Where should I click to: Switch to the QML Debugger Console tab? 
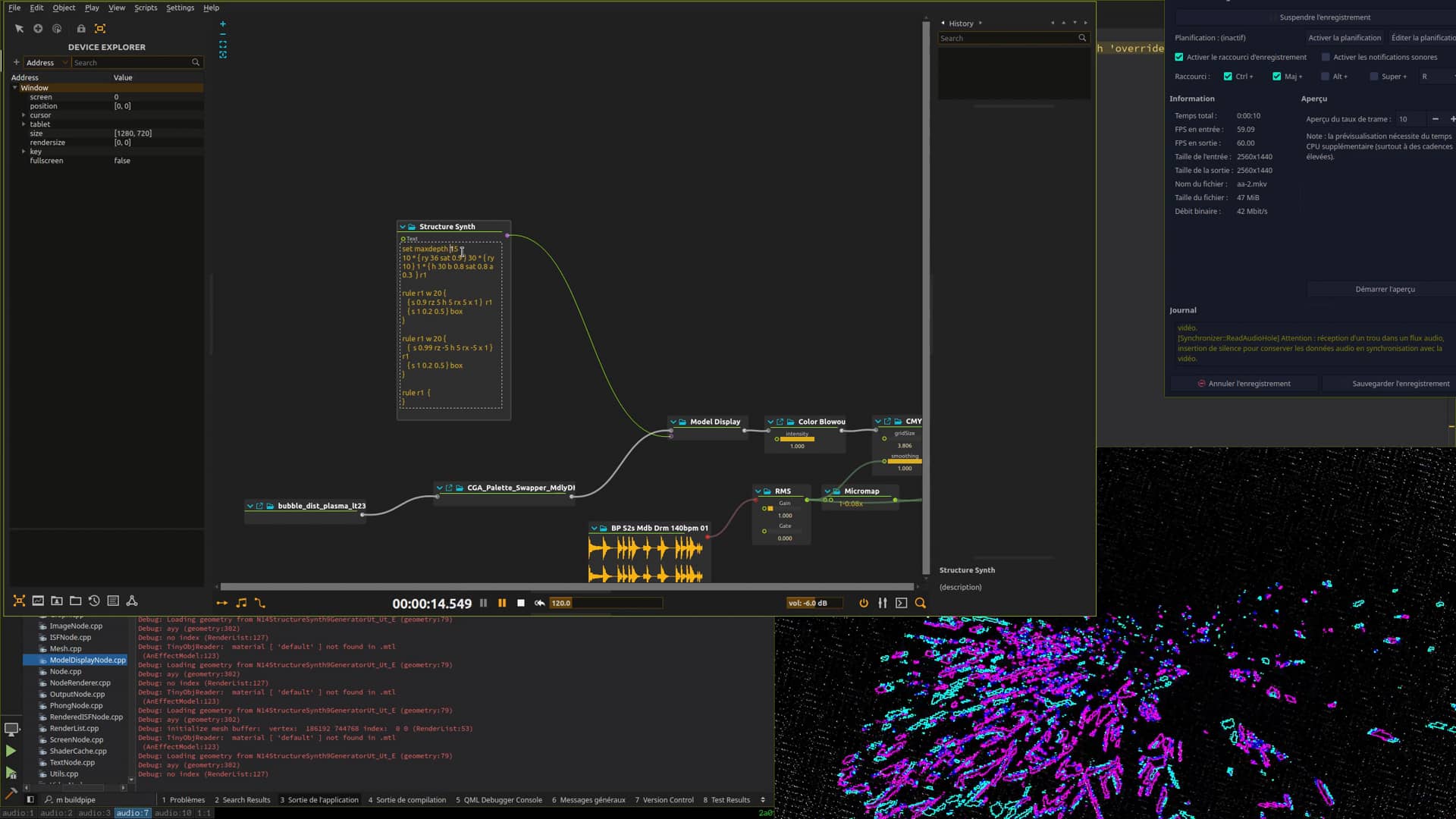click(x=499, y=799)
